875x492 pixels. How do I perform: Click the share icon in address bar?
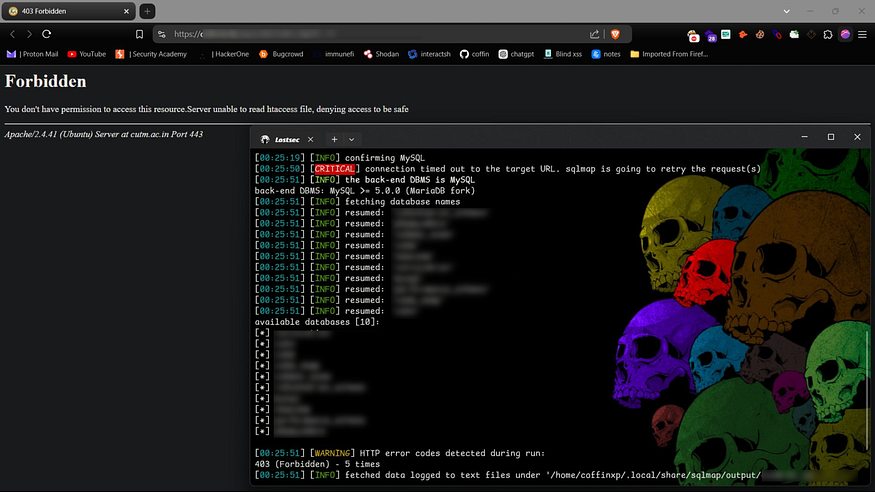(595, 34)
